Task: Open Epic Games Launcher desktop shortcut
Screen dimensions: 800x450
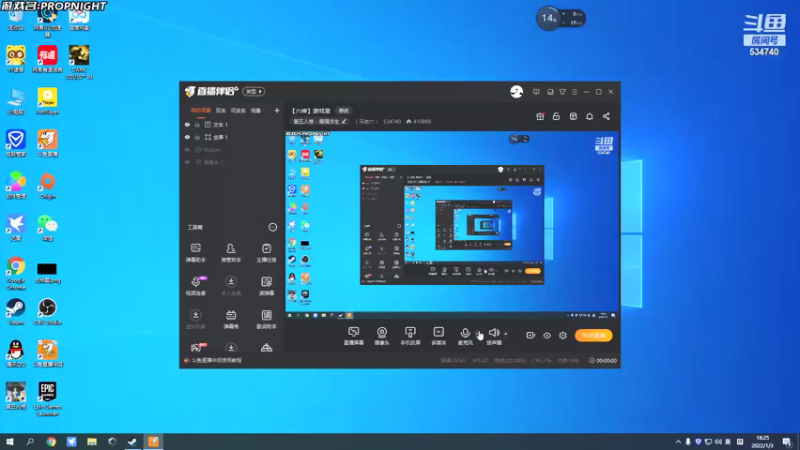Action: 47,399
